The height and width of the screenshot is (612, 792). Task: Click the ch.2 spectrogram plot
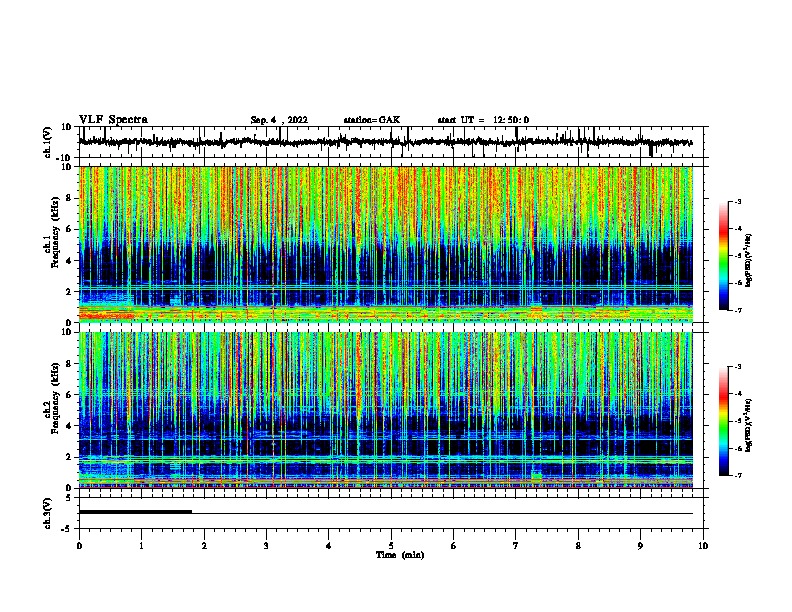tap(386, 410)
